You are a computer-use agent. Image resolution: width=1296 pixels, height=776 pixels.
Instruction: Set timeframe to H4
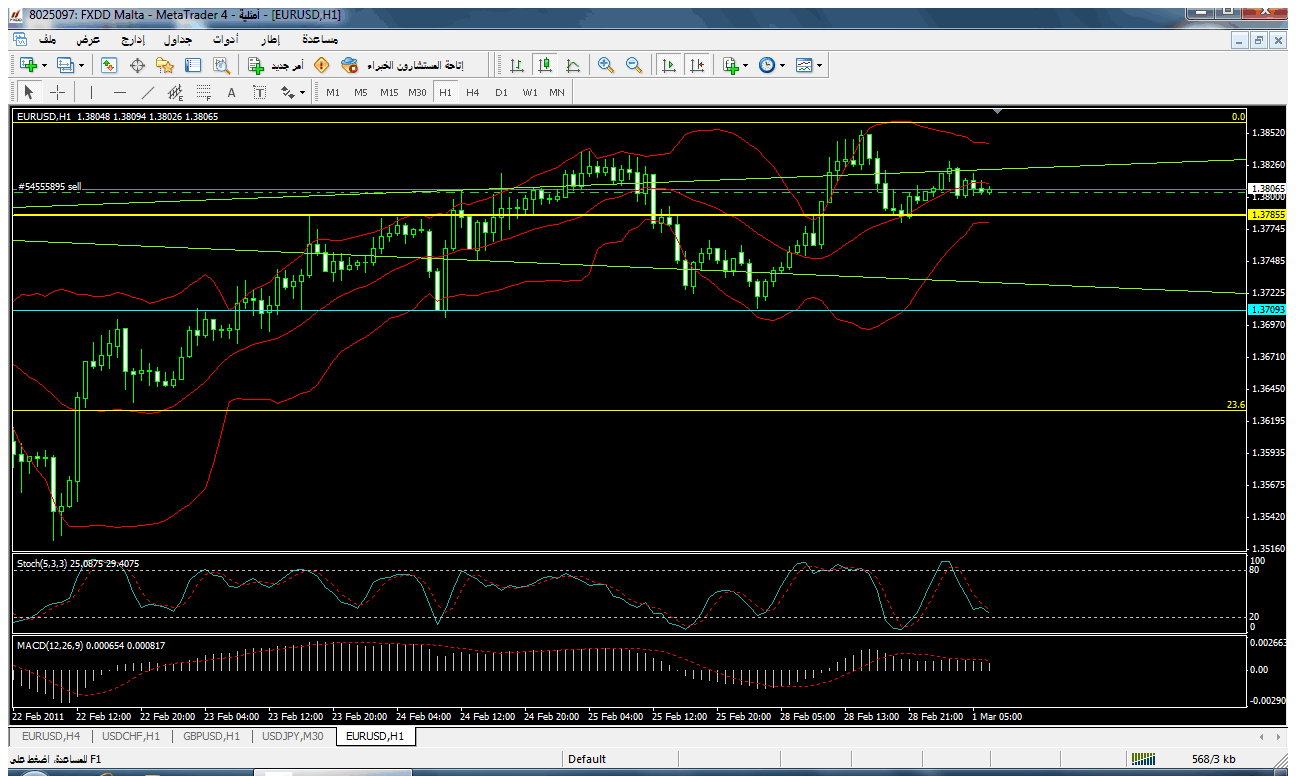pos(473,92)
